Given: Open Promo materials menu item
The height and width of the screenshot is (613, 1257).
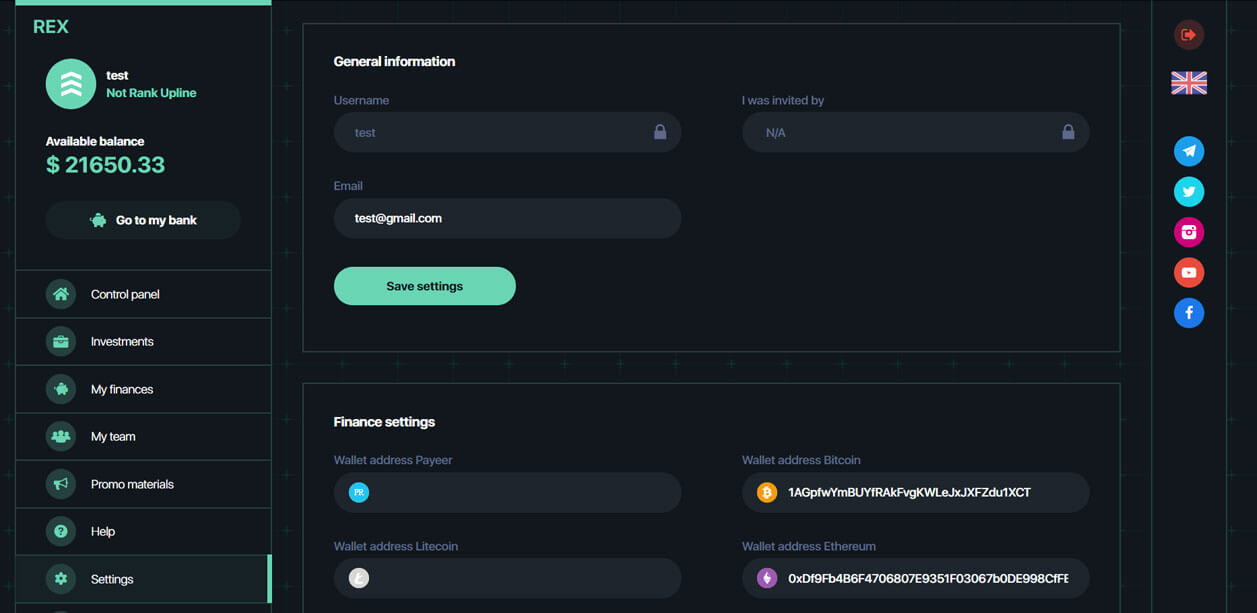Looking at the screenshot, I should 143,484.
